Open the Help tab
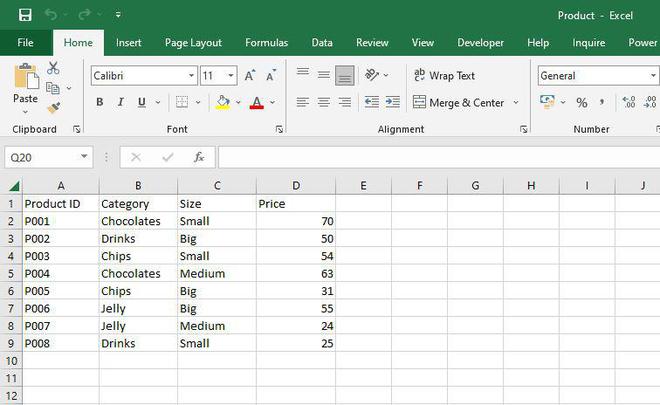The image size is (660, 405). [538, 43]
